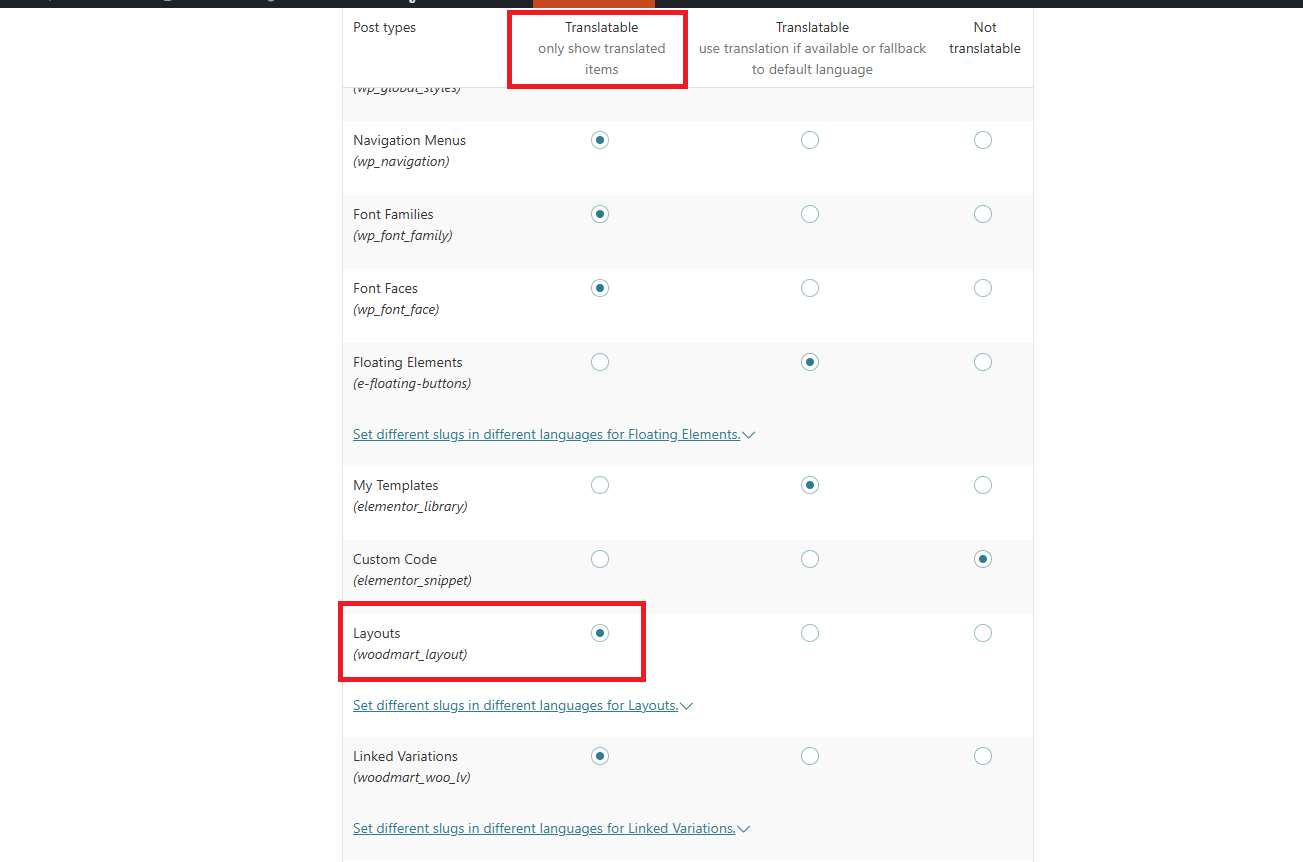This screenshot has height=862, width=1303.
Task: Select 'only show translated items' for Font Families
Action: click(x=600, y=214)
